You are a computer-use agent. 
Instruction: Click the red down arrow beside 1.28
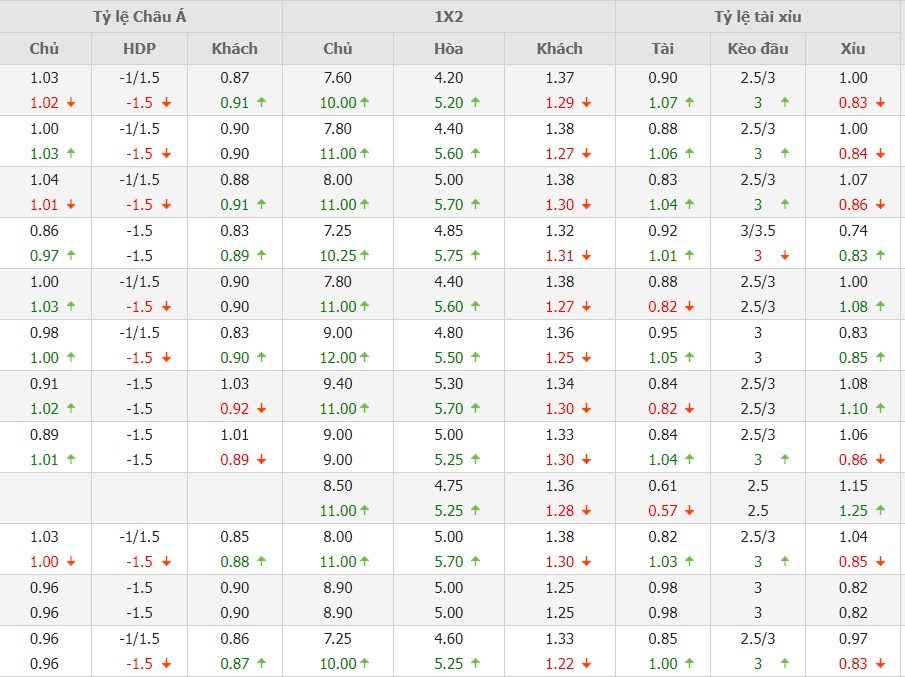[586, 511]
